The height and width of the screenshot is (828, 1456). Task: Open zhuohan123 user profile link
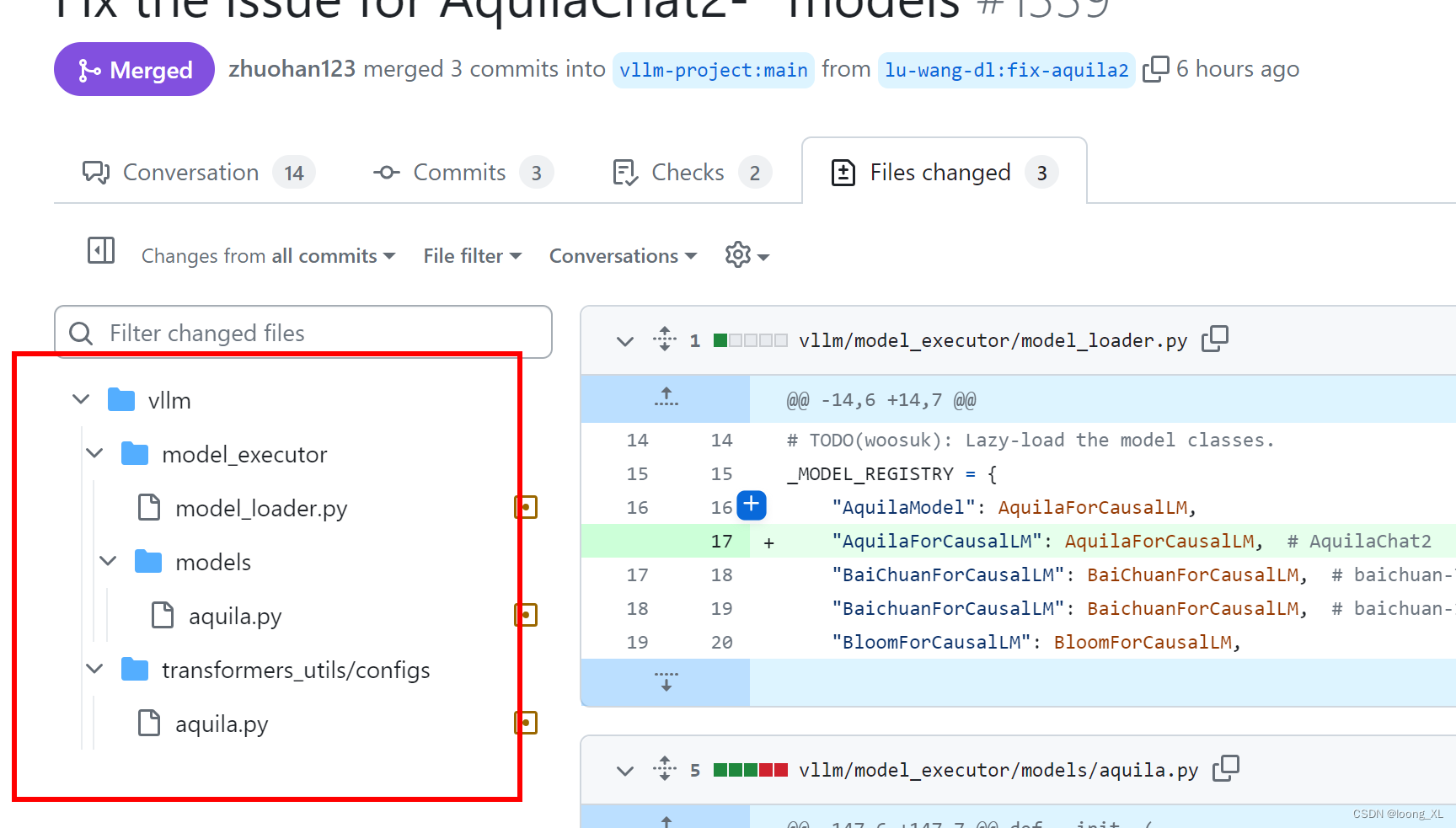(292, 69)
